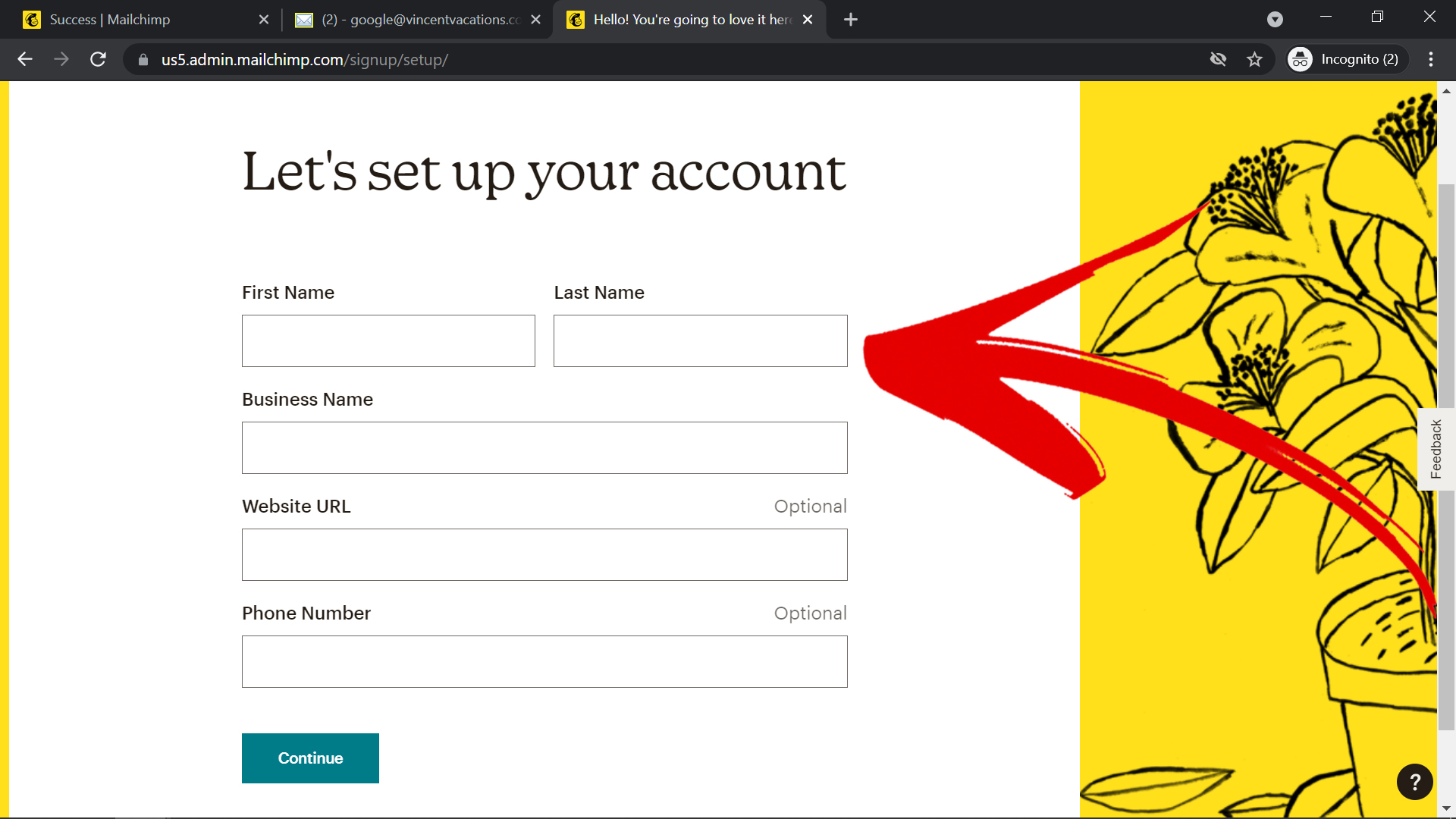1456x819 pixels.
Task: Open the Chrome three-dot menu
Action: point(1431,59)
